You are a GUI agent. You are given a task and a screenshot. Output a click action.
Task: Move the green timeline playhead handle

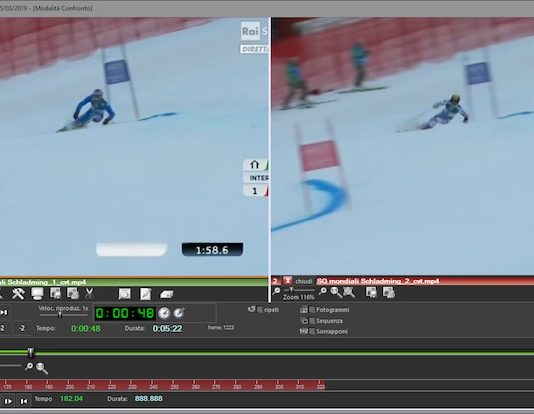(31, 353)
